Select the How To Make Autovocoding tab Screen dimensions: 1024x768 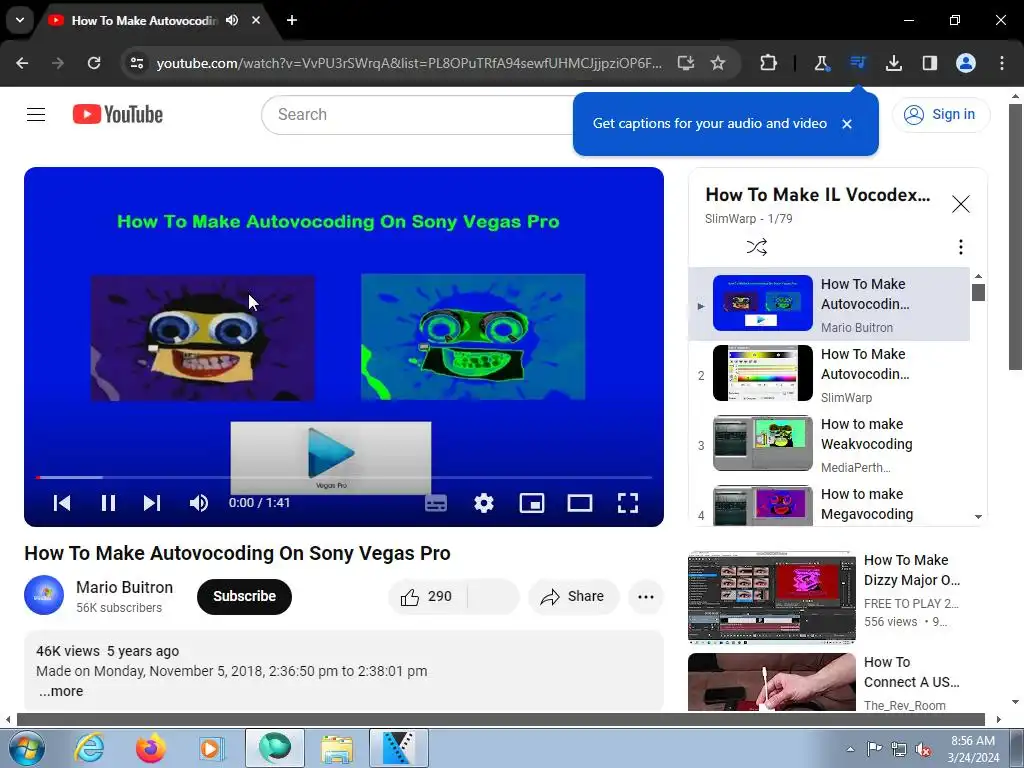pos(144,21)
